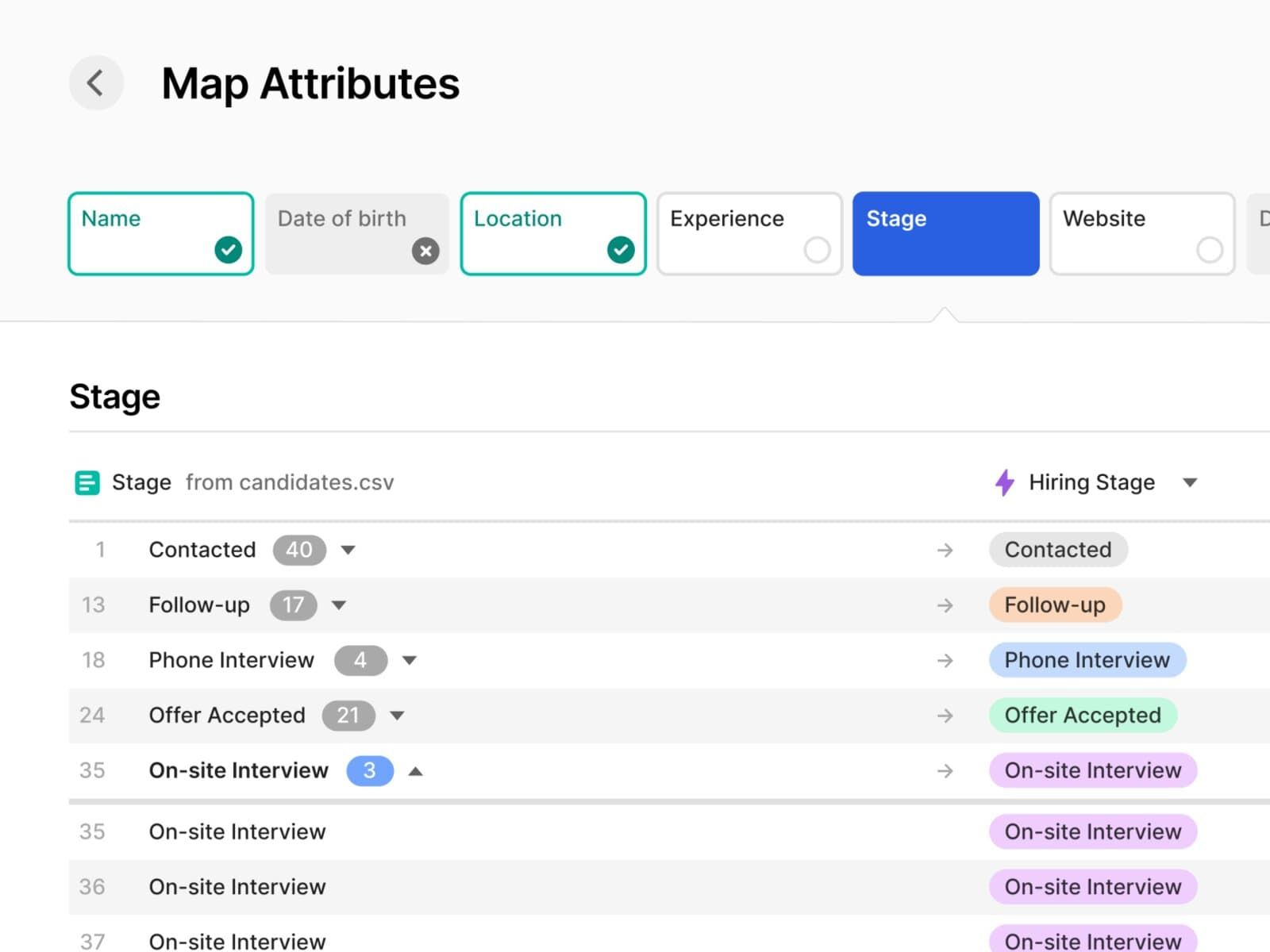Click On-site Interview tag in row 36
Screen dimensions: 1270x952
pos(1093,887)
